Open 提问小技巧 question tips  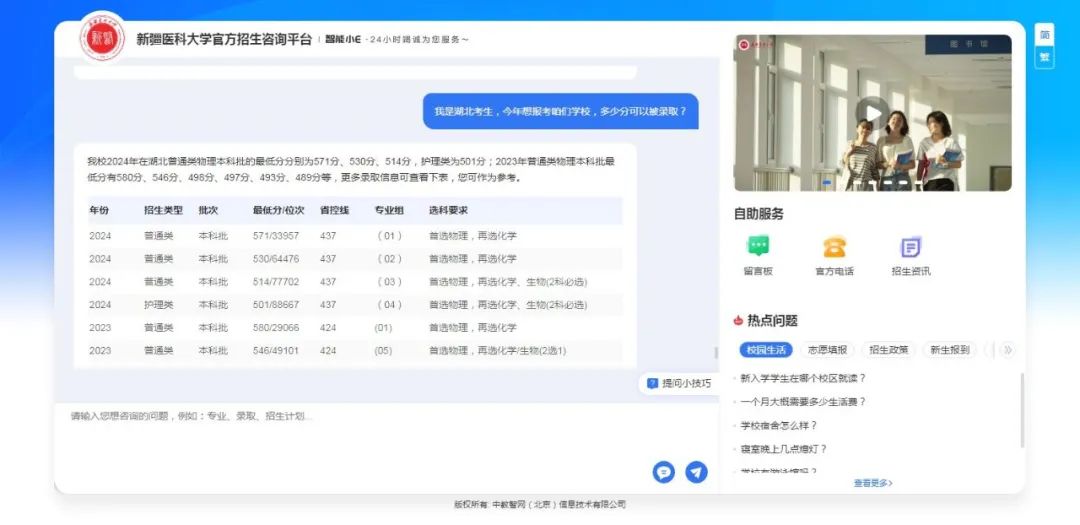(x=679, y=383)
